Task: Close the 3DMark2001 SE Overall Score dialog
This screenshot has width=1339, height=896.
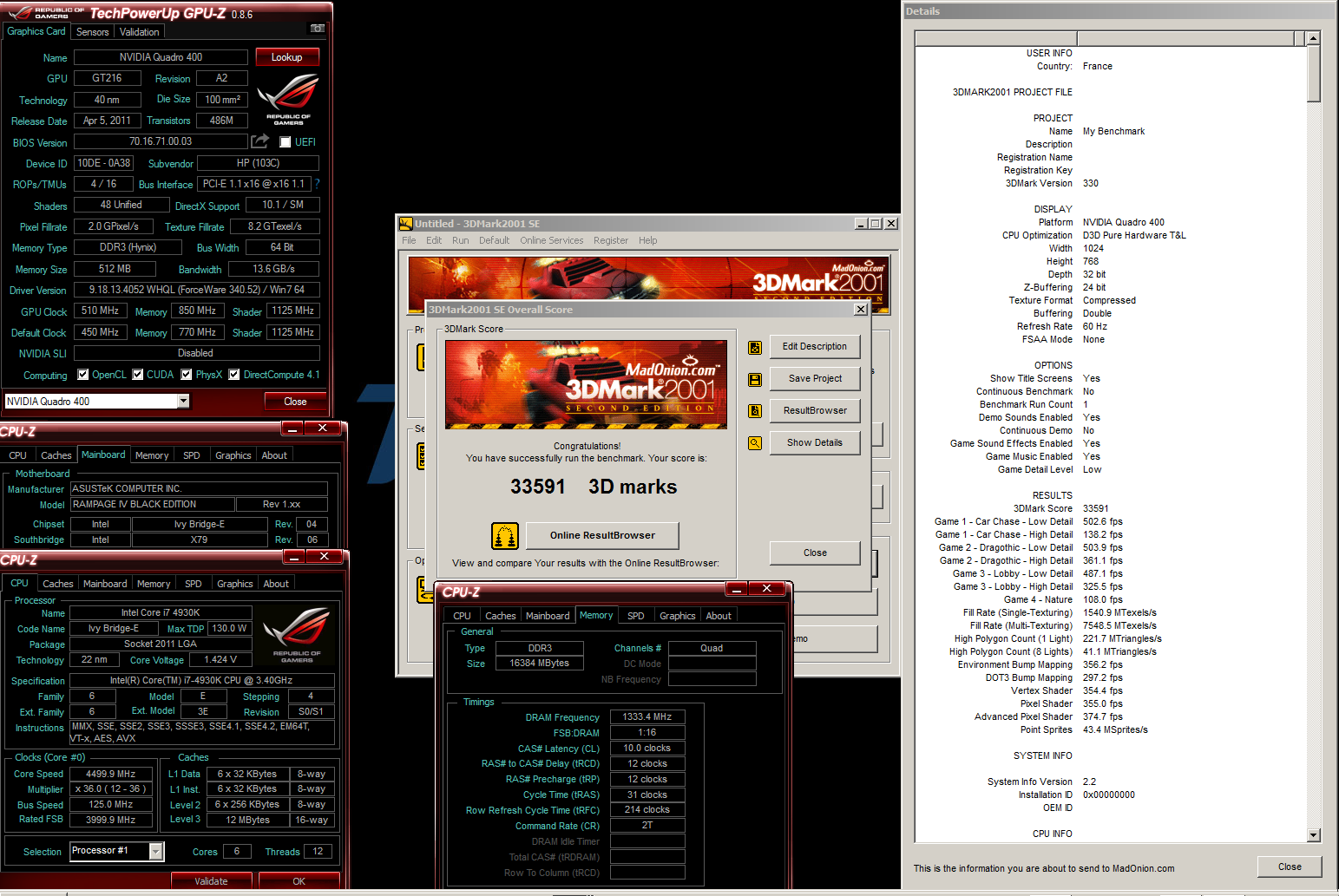Action: click(x=861, y=310)
